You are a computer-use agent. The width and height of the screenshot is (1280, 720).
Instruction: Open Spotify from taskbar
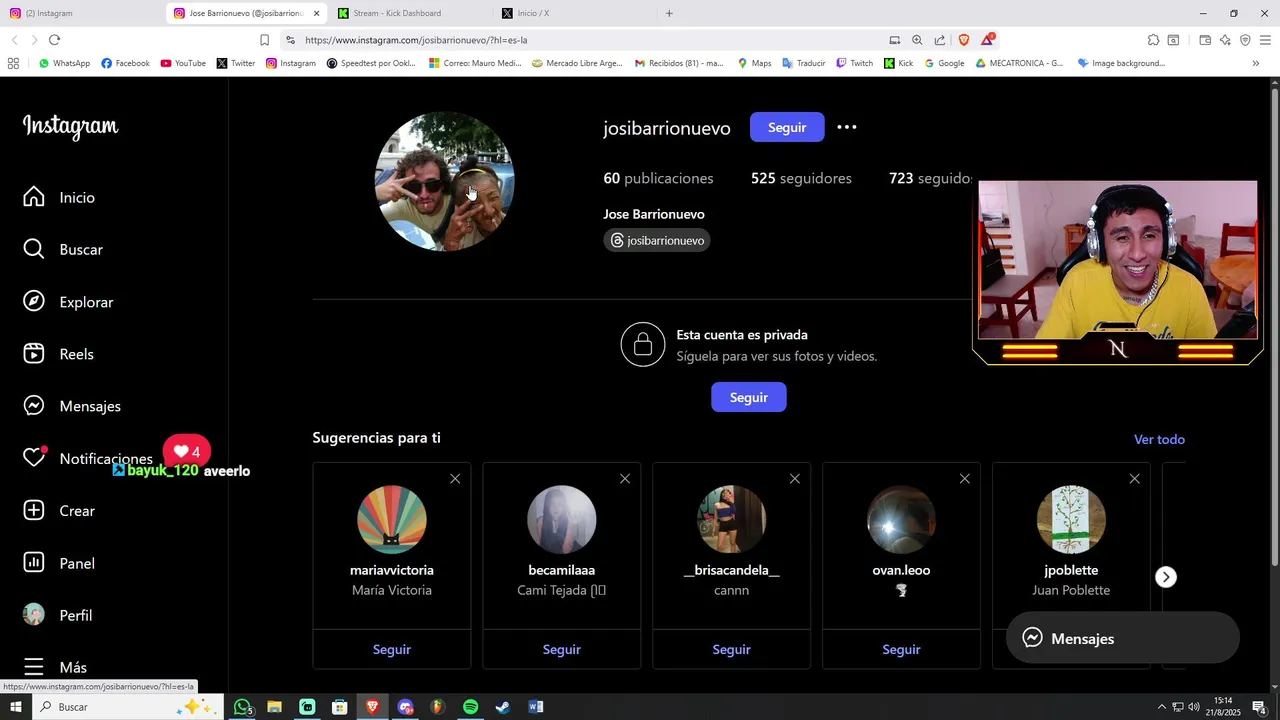[x=470, y=707]
